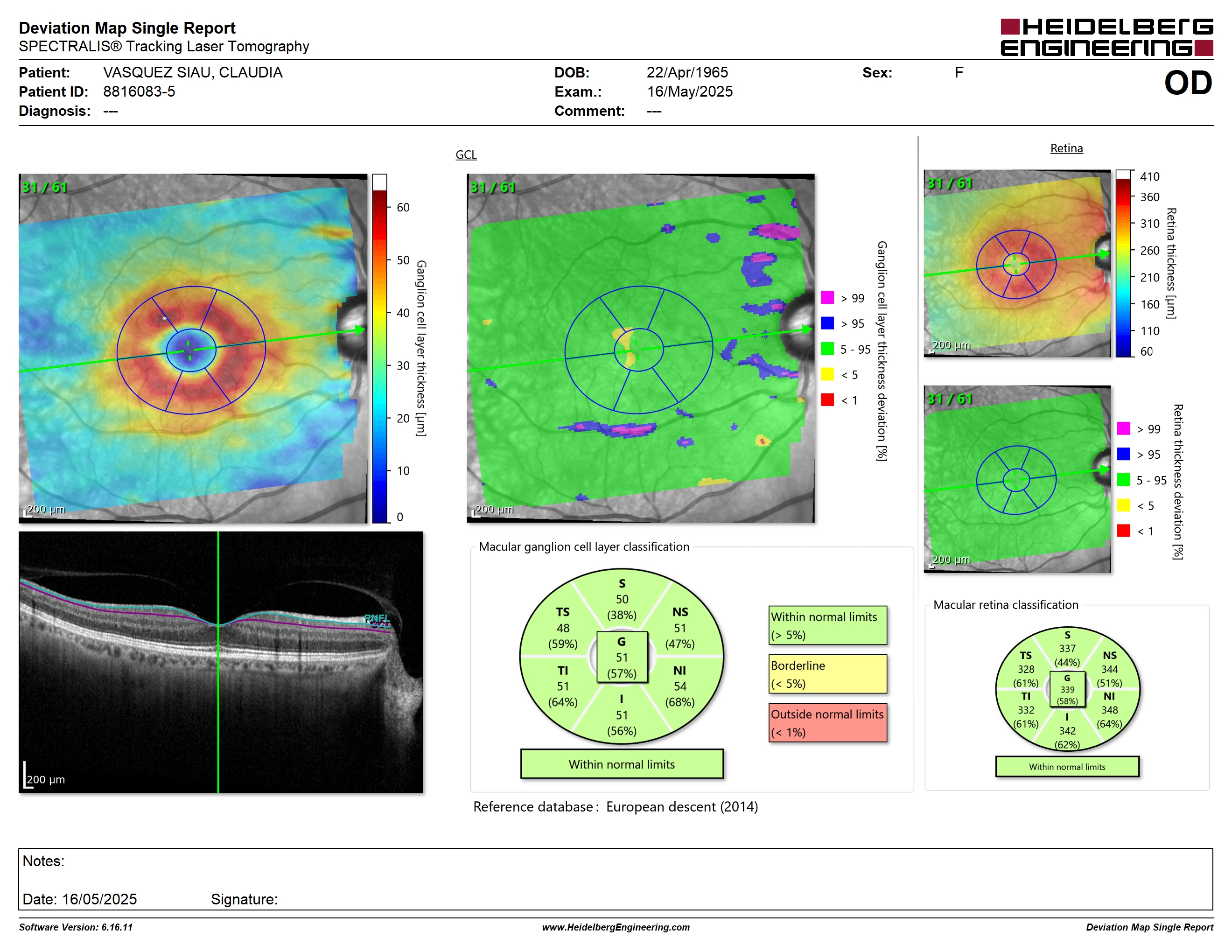The height and width of the screenshot is (952, 1232).
Task: Click date of birth 22/Apr/1965
Action: pyautogui.click(x=687, y=73)
